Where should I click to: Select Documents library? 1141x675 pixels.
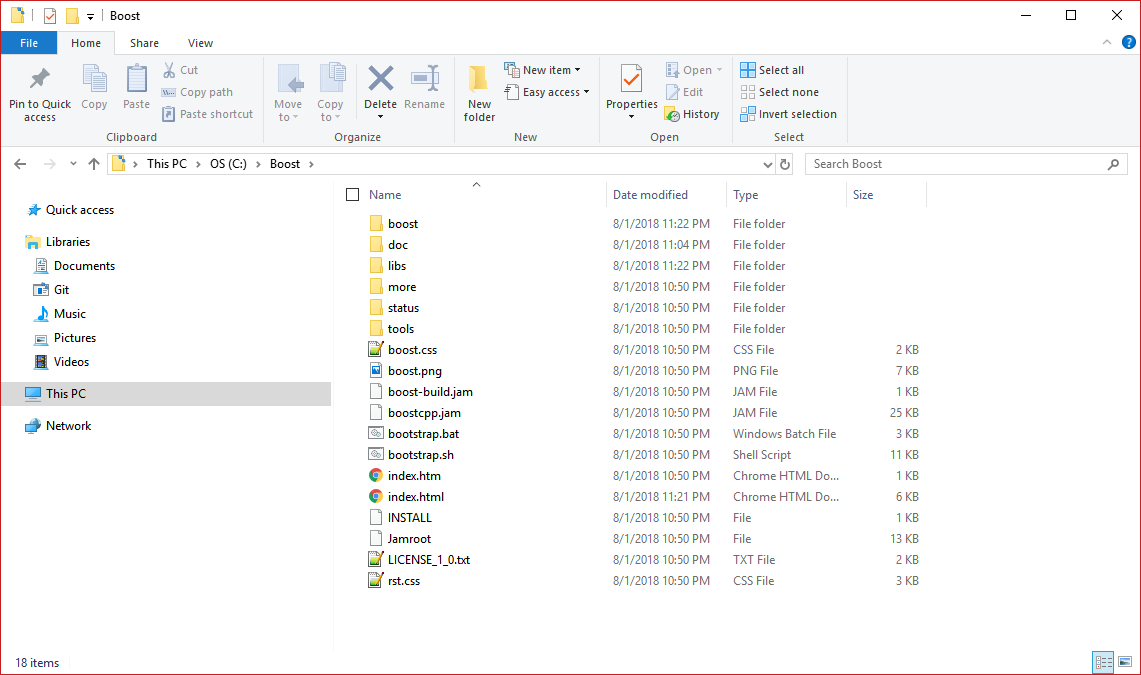coord(84,266)
